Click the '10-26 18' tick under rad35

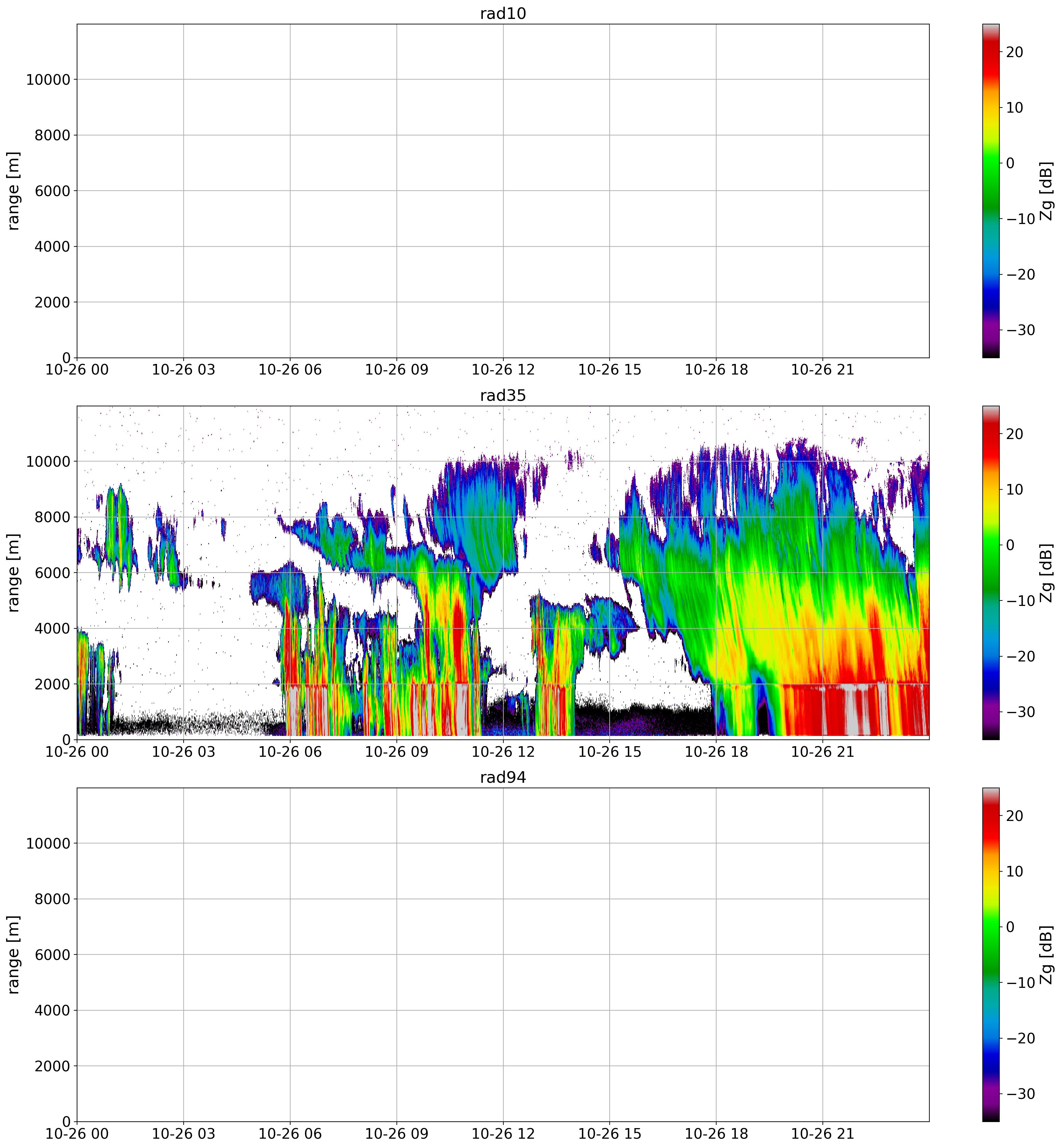(x=716, y=751)
